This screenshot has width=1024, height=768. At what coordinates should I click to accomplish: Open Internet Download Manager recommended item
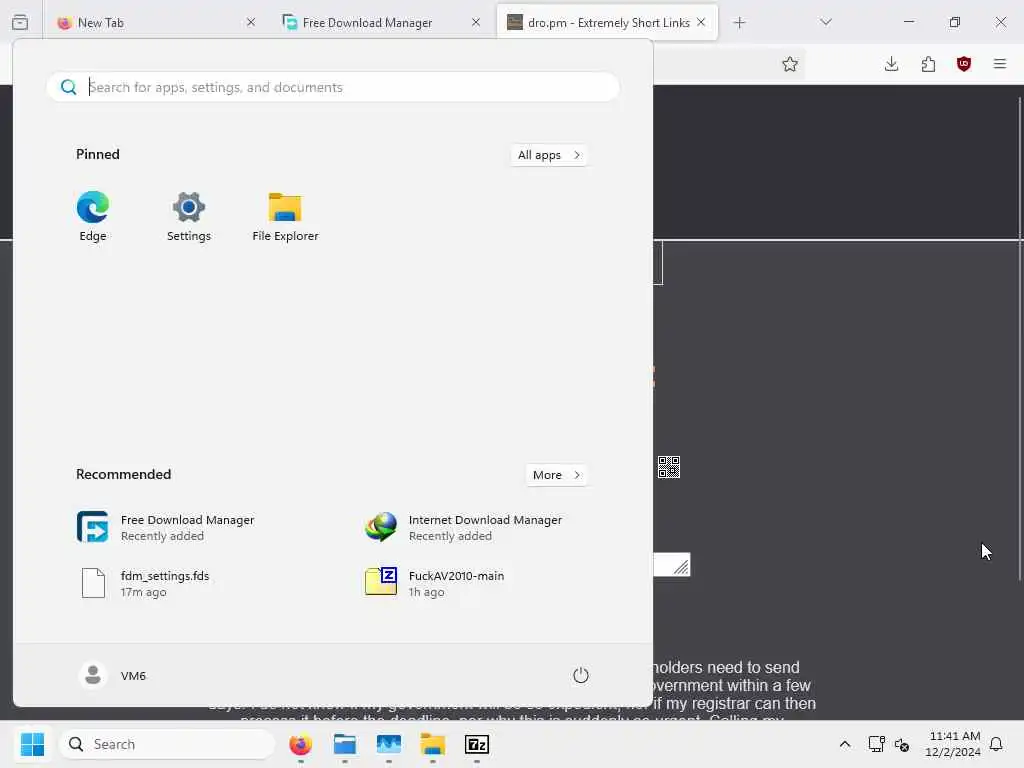point(464,527)
